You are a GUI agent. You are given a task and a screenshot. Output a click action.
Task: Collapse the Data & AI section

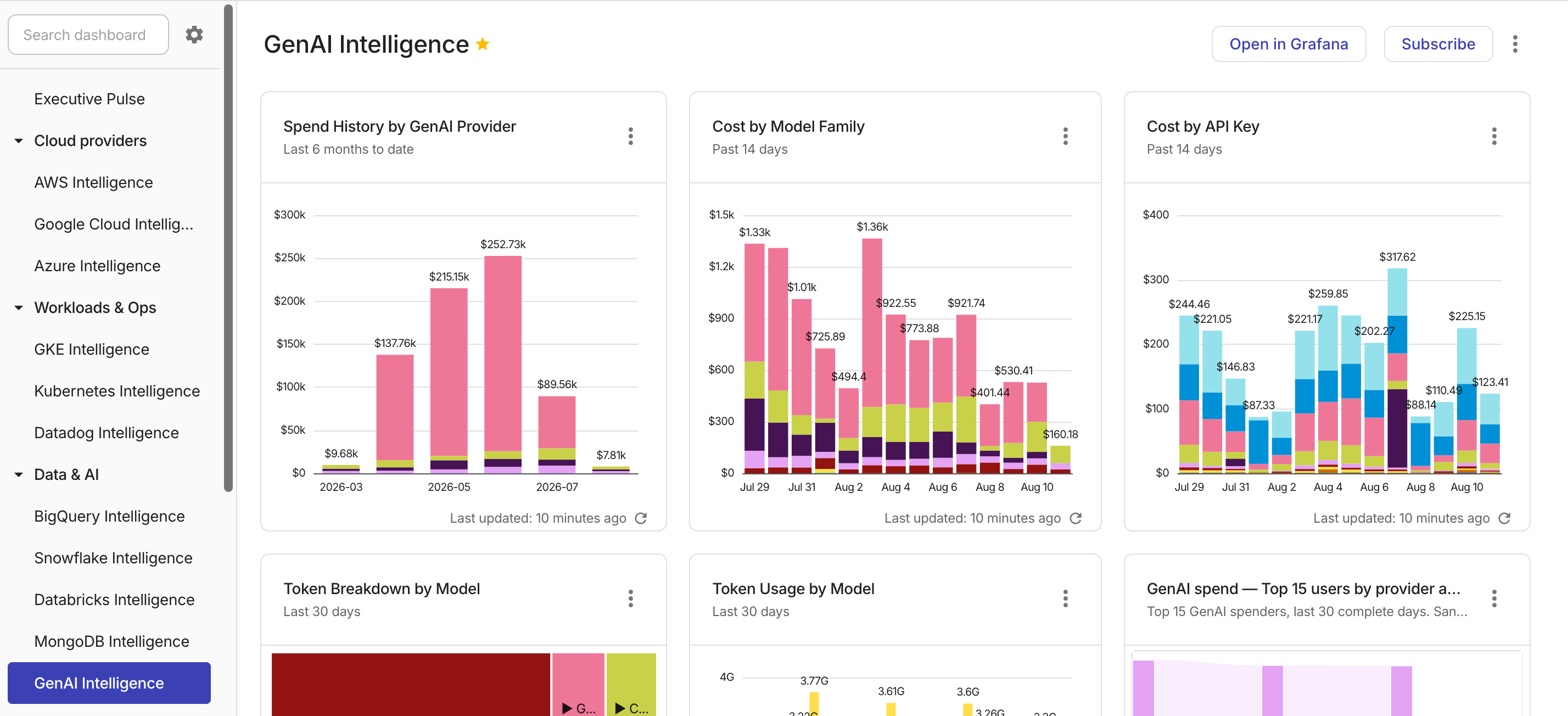point(19,474)
